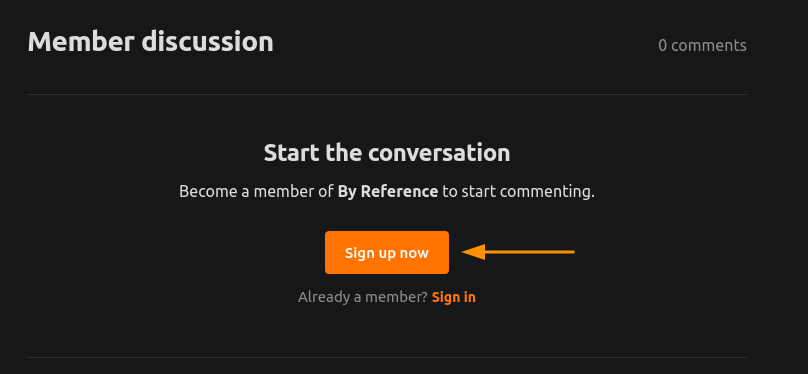Click the Start the conversation heading
Viewport: 808px width, 374px height.
386,153
